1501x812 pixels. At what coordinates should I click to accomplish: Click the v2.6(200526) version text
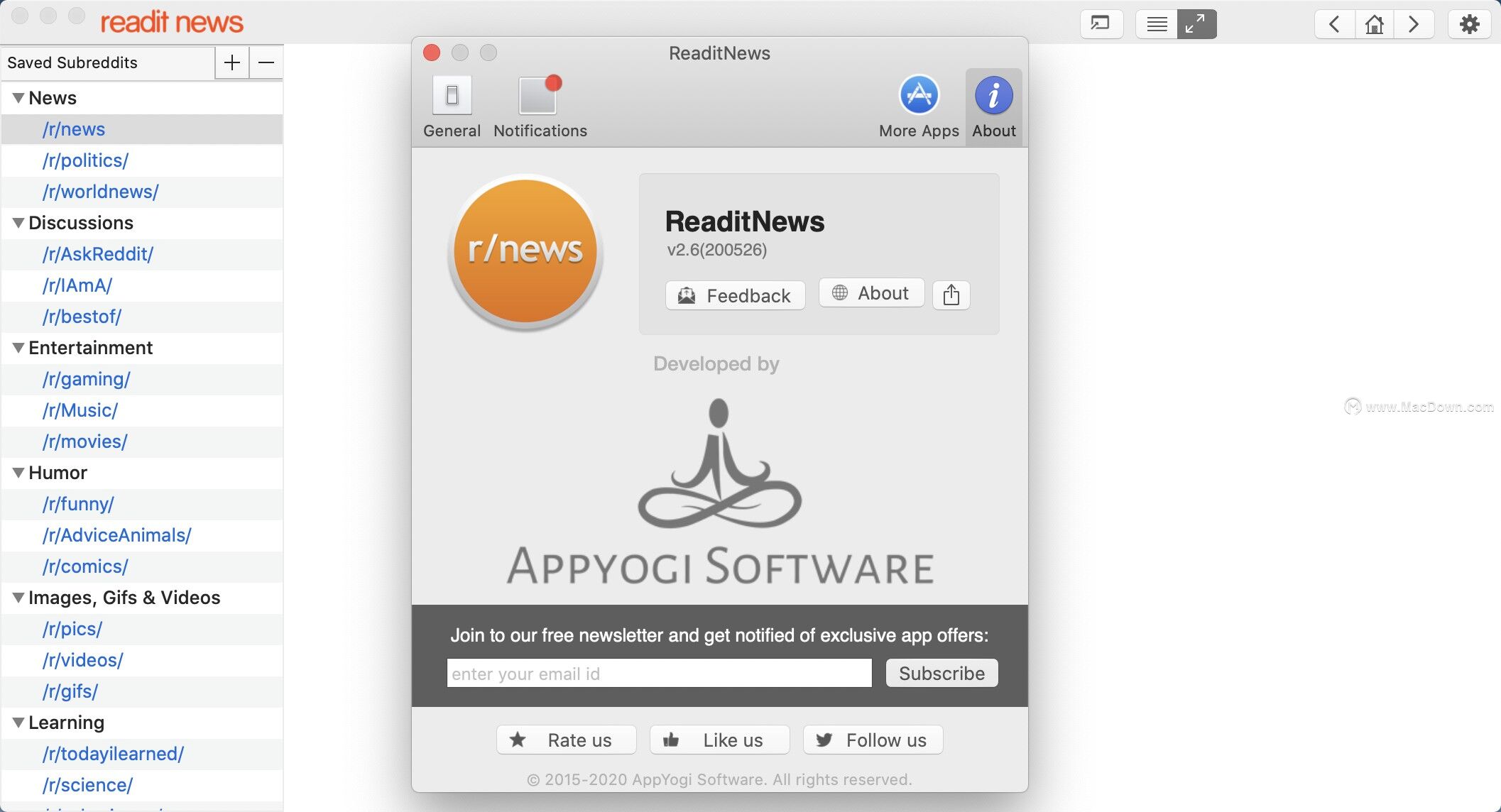(716, 250)
